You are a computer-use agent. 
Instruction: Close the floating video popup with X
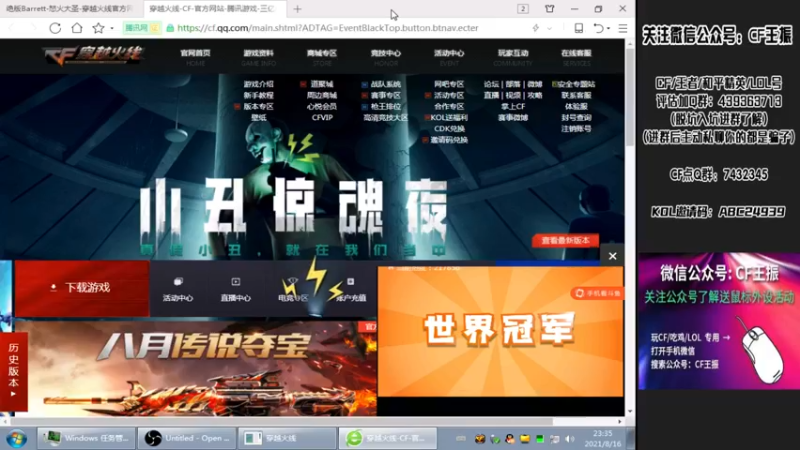point(613,256)
